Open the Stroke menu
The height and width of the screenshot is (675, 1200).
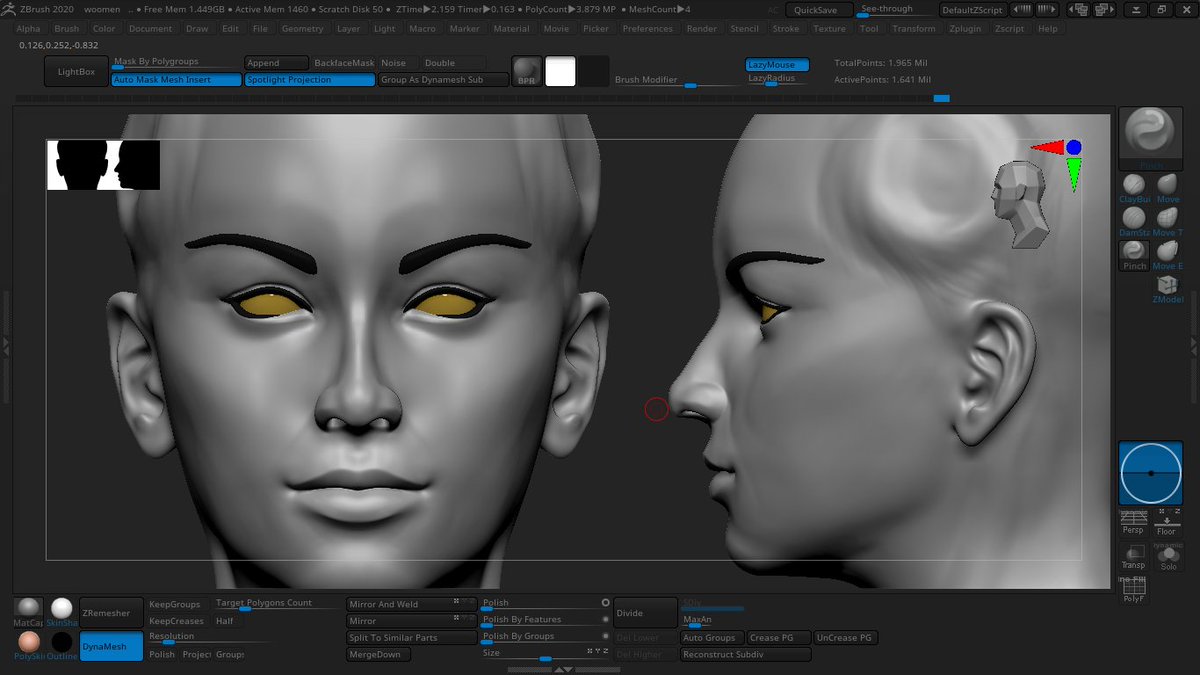(x=786, y=29)
